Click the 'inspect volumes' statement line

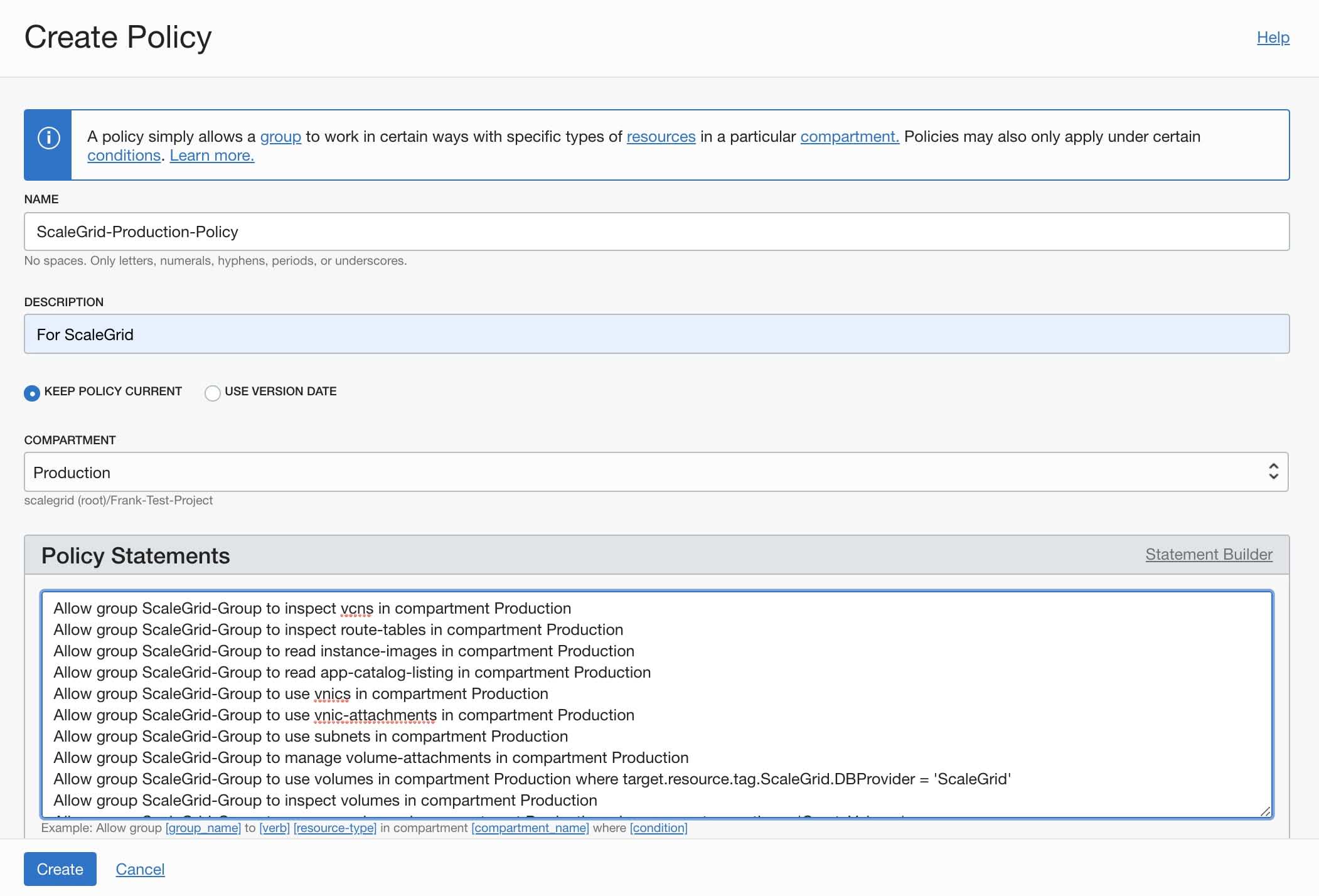click(x=326, y=801)
